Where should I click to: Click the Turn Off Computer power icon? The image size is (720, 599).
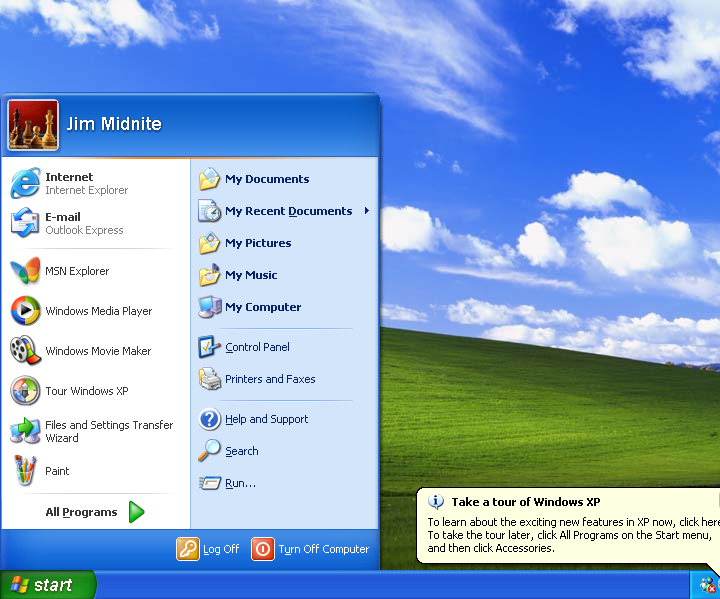263,549
